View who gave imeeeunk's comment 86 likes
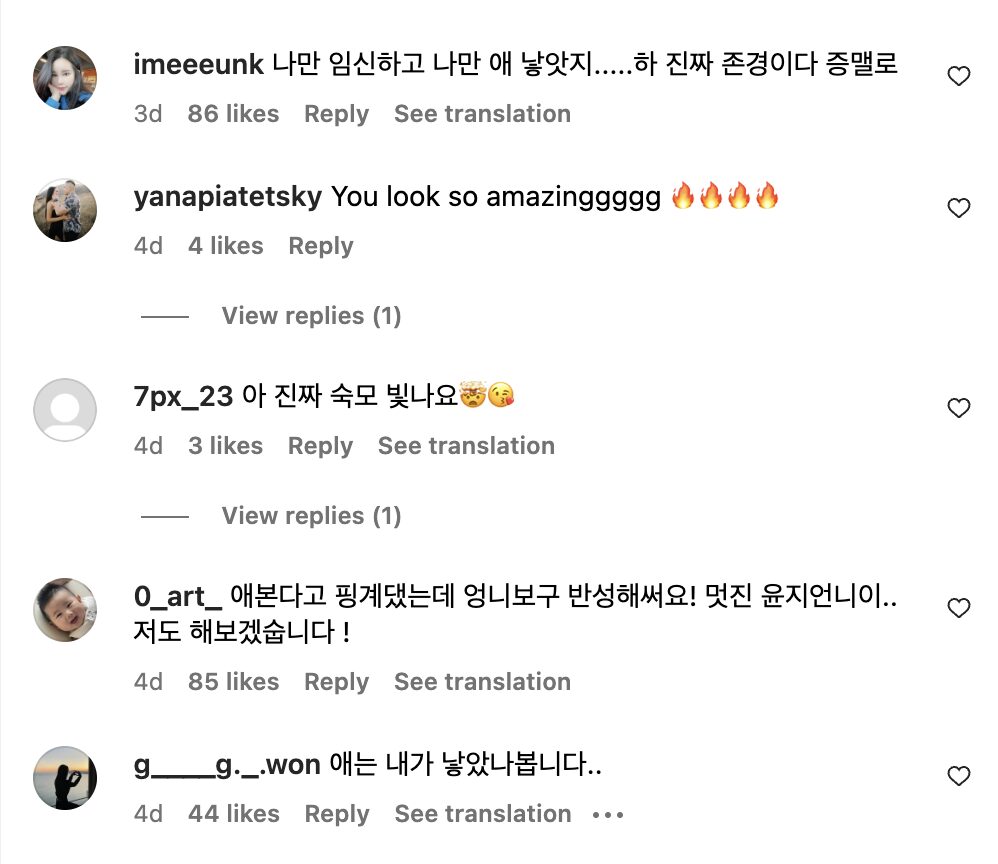Image resolution: width=998 pixels, height=864 pixels. point(233,114)
